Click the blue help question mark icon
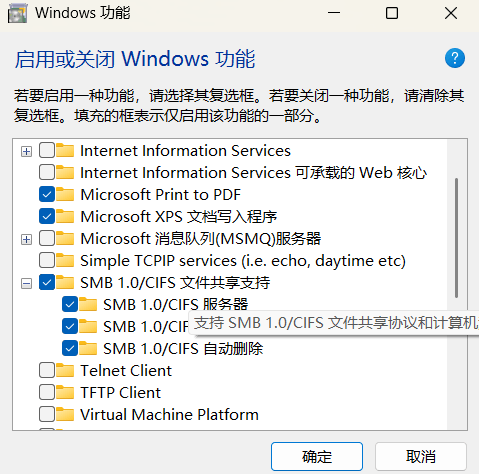The width and height of the screenshot is (479, 474). click(455, 58)
